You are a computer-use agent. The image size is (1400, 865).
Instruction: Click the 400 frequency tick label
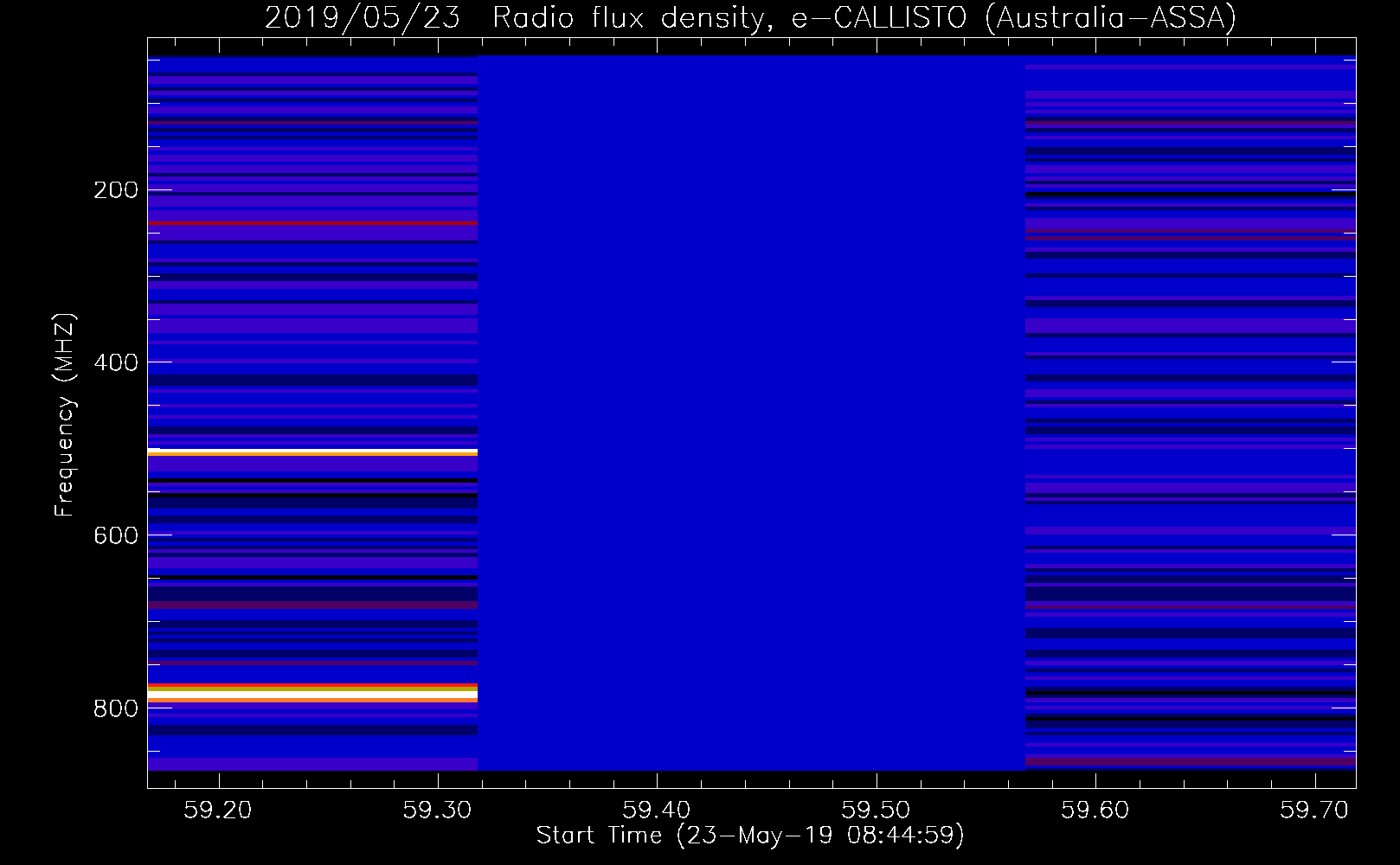tap(116, 362)
